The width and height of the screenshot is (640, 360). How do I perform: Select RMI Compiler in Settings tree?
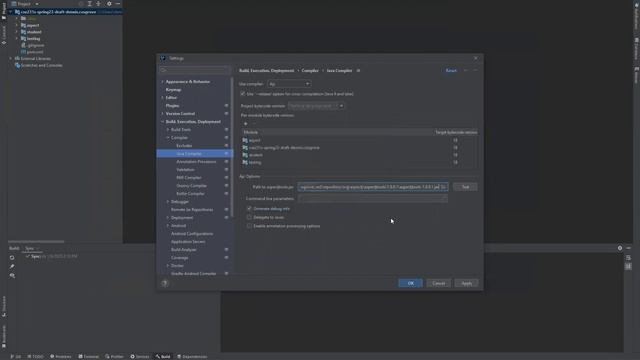coord(189,178)
